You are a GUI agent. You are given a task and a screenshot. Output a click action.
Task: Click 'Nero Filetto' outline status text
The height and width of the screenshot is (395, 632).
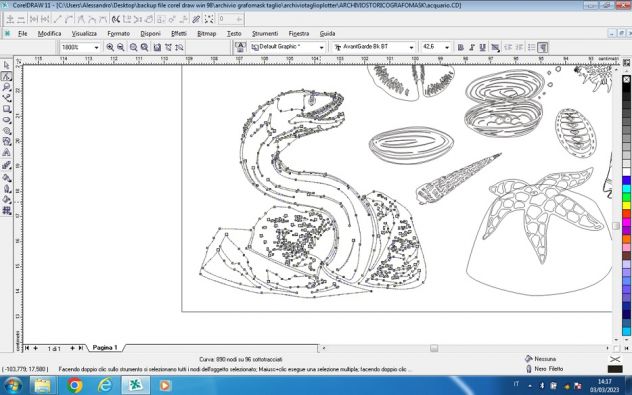pyautogui.click(x=548, y=368)
